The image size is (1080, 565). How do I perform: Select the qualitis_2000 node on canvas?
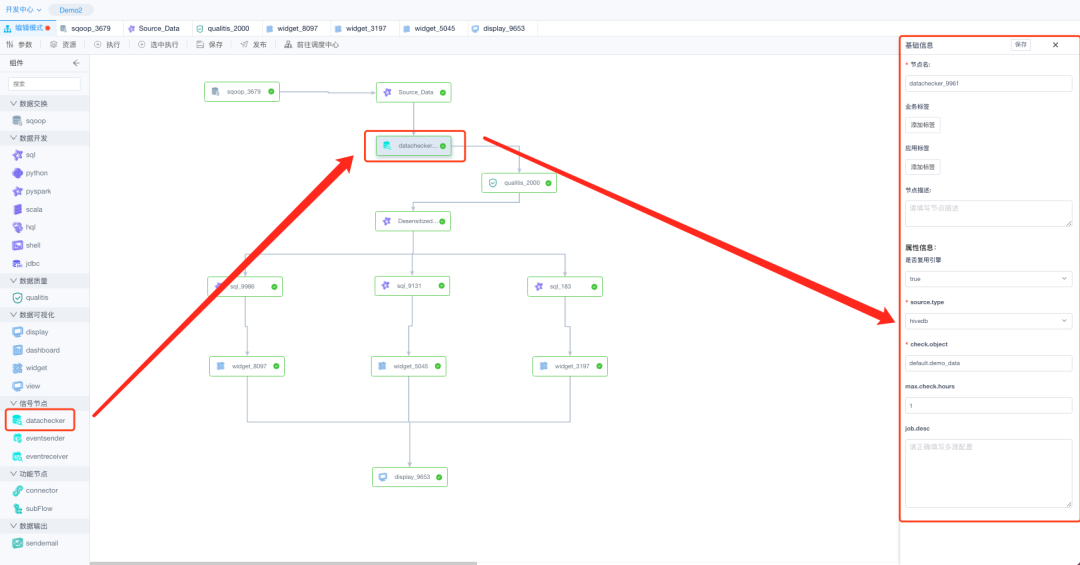(x=518, y=183)
